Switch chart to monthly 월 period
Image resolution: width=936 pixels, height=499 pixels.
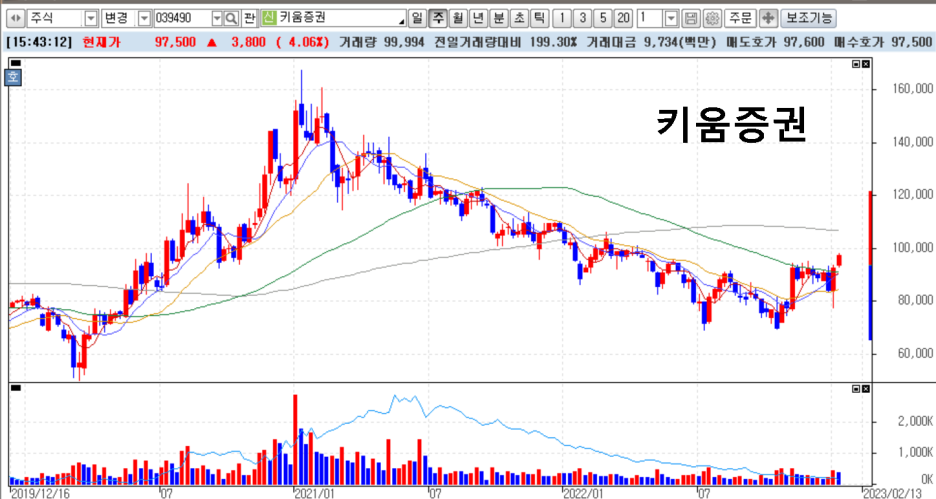point(458,19)
